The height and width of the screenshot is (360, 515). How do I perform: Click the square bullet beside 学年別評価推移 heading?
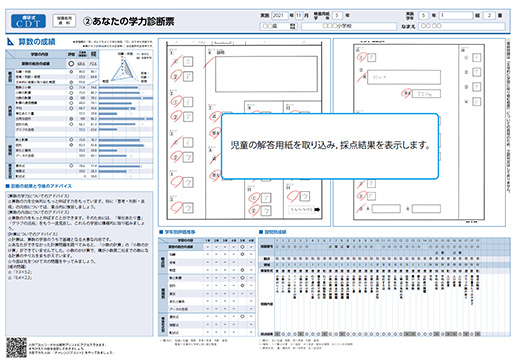[161, 232]
